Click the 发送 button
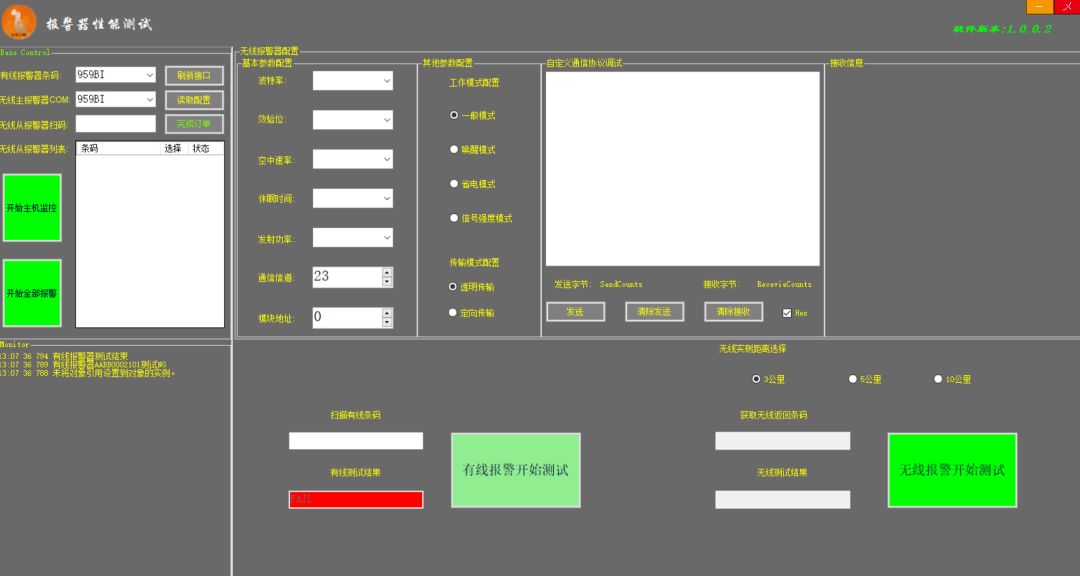Screen dimensions: 1080x576 [x=576, y=312]
